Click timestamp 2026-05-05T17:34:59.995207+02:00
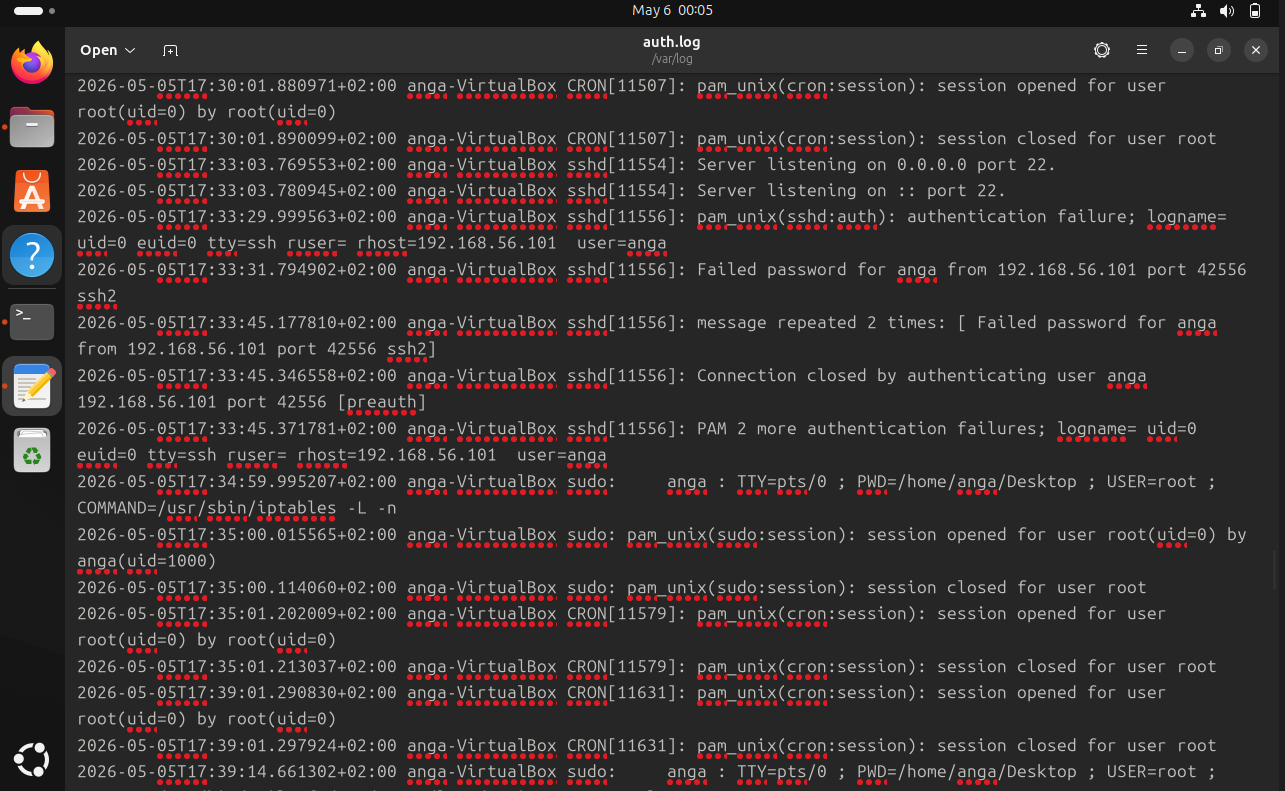The width and height of the screenshot is (1285, 791). 236,481
